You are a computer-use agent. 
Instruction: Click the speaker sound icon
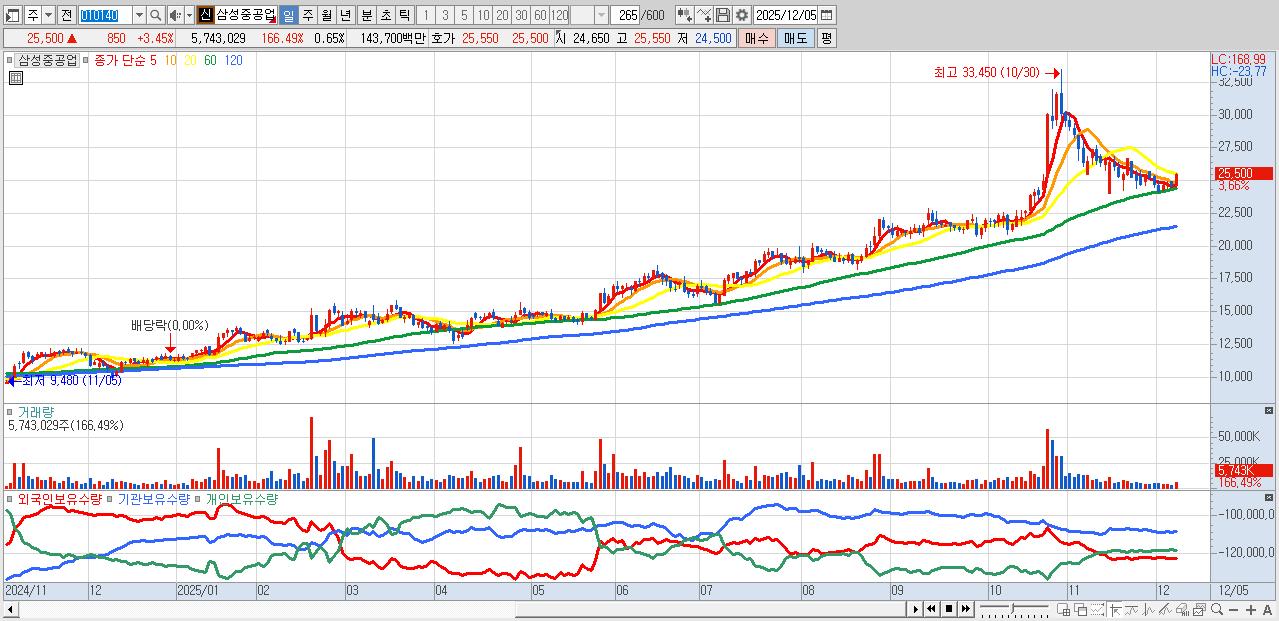click(x=175, y=15)
